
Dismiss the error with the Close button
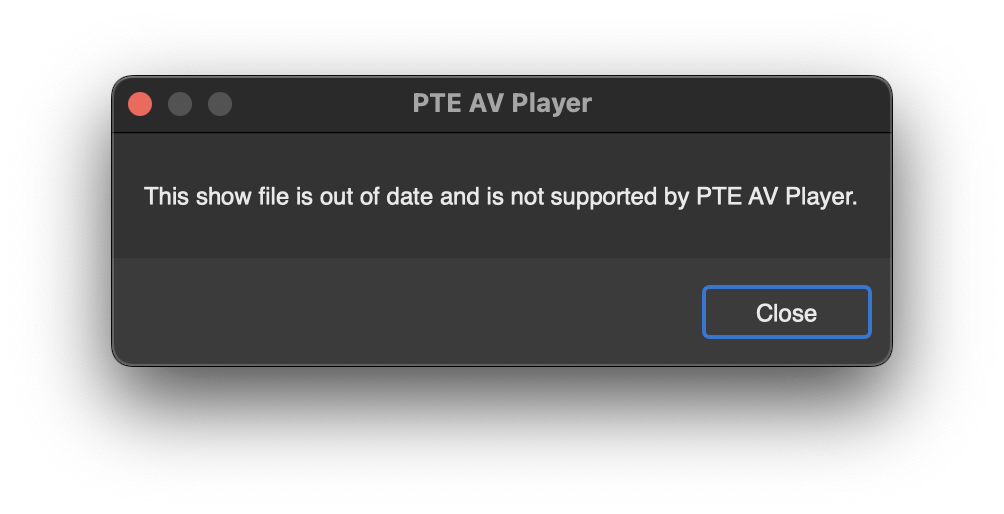pyautogui.click(x=786, y=313)
